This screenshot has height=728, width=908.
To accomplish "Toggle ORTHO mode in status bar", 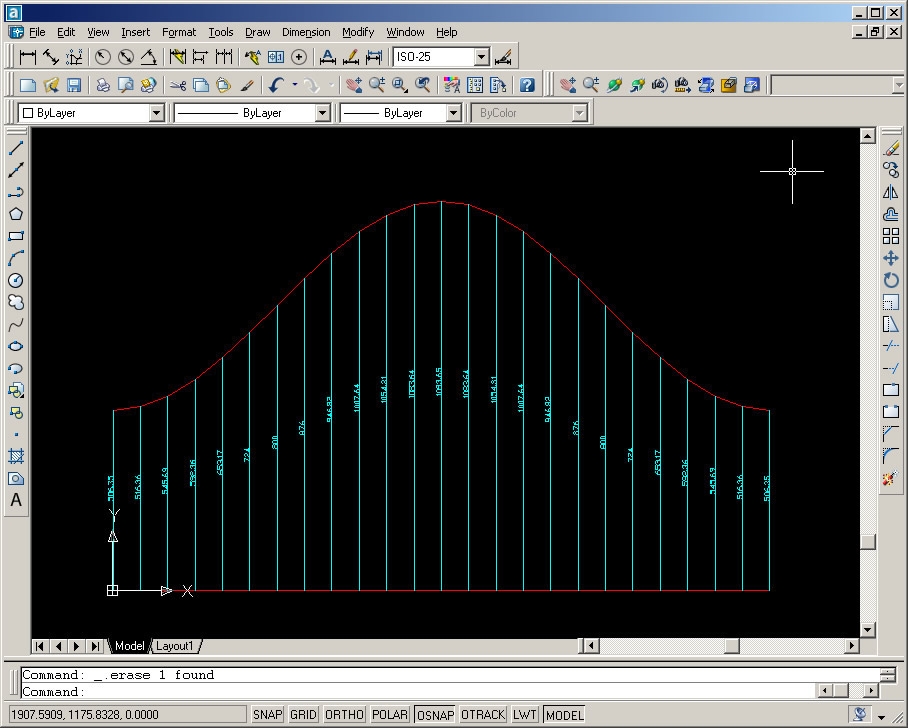I will (x=344, y=714).
